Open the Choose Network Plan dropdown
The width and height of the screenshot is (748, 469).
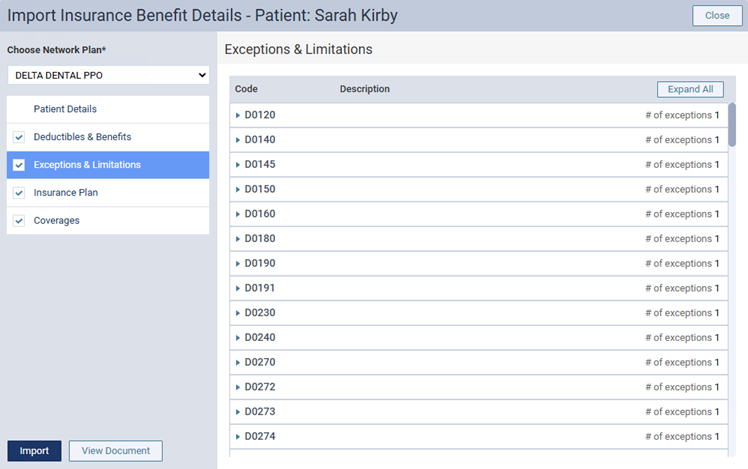click(x=108, y=75)
